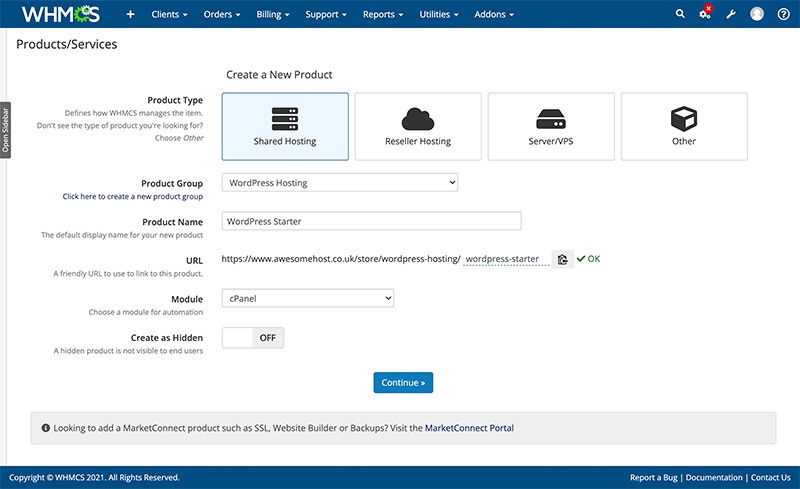Toggle the Create as Hidden switch

(253, 338)
